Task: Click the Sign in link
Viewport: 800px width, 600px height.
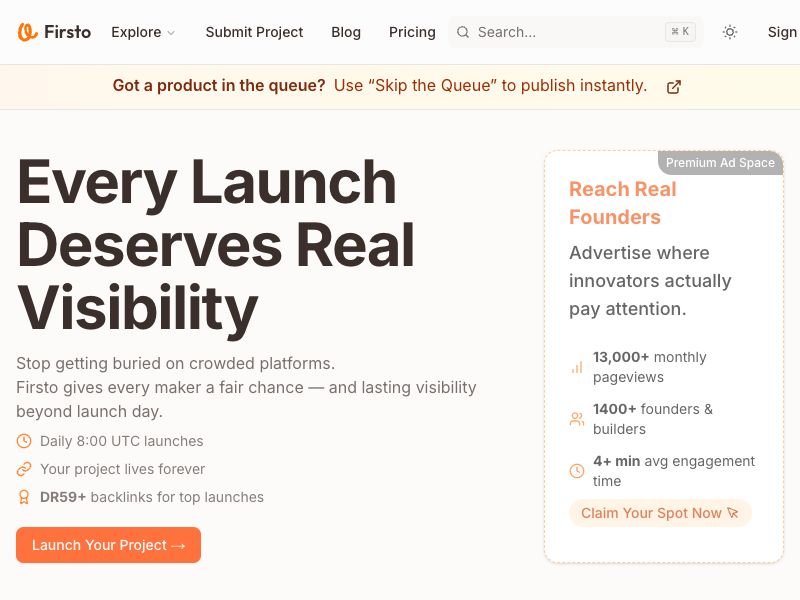Action: (783, 32)
